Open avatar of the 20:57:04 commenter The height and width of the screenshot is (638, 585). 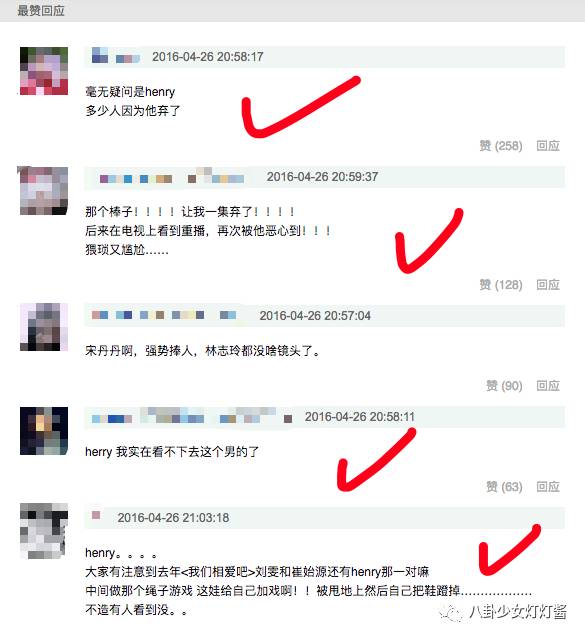[44, 327]
